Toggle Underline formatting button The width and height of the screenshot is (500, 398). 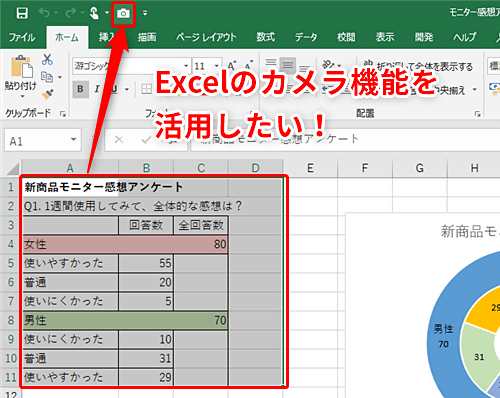[x=114, y=89]
